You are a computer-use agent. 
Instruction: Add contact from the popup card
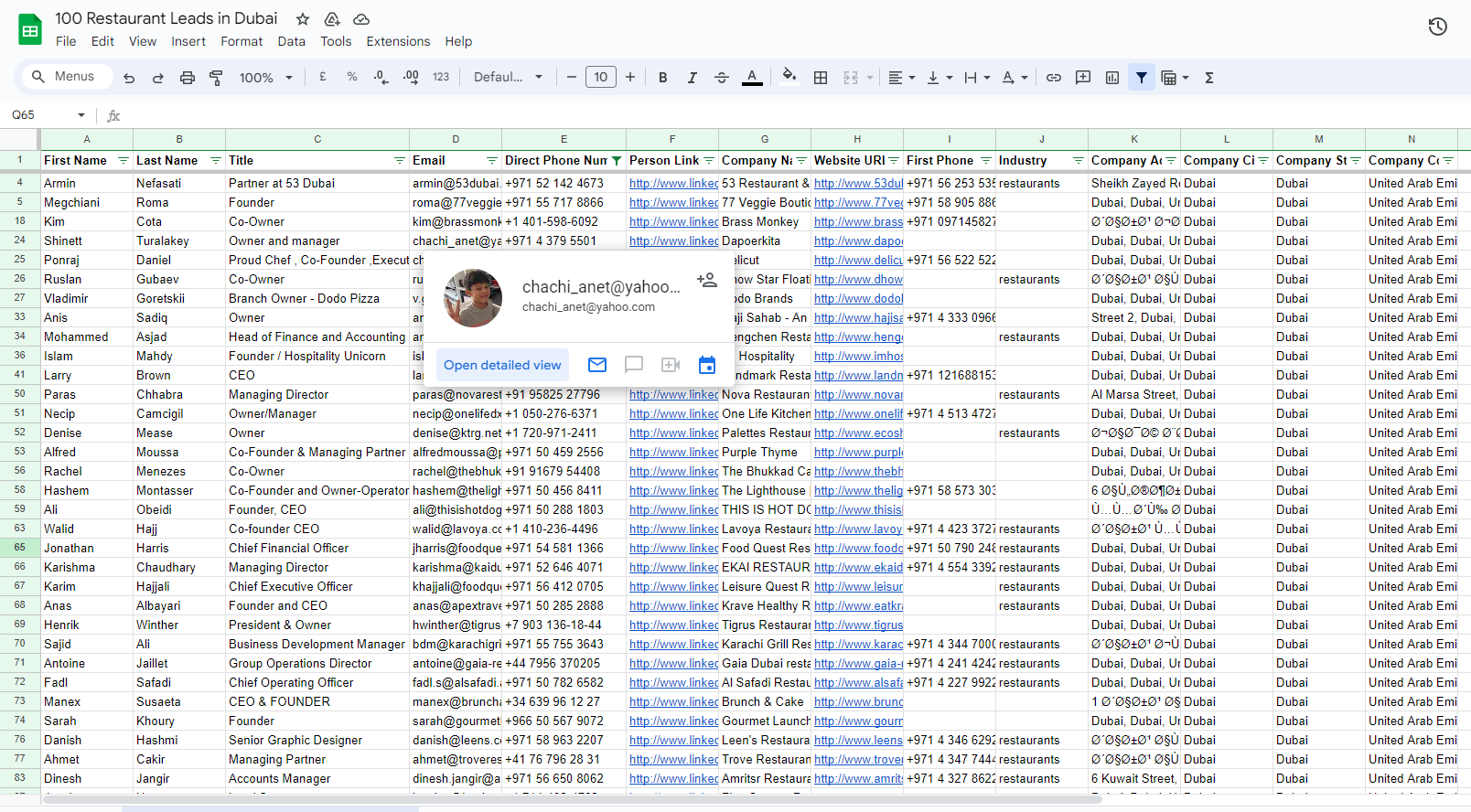pos(706,280)
